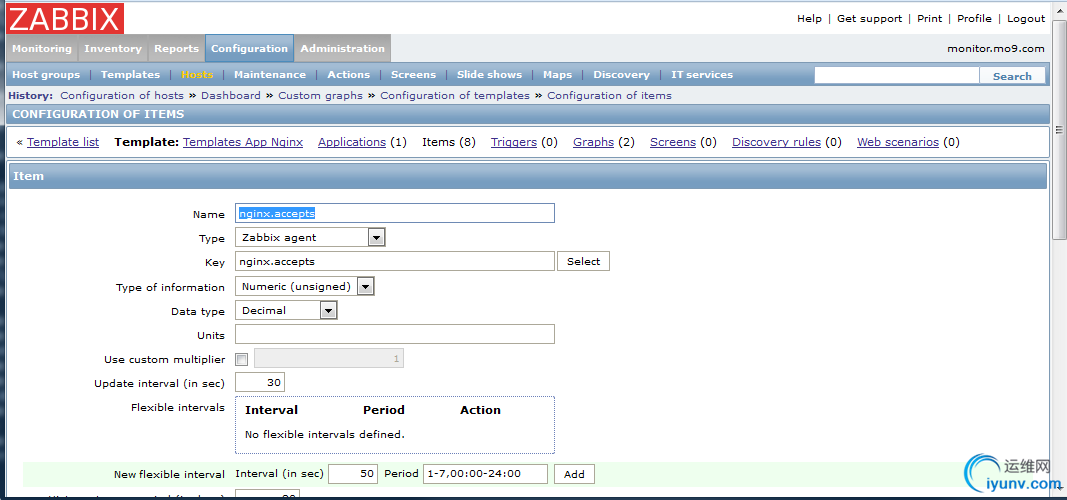The image size is (1067, 500).
Task: Click Items (8) text
Action: pos(448,142)
